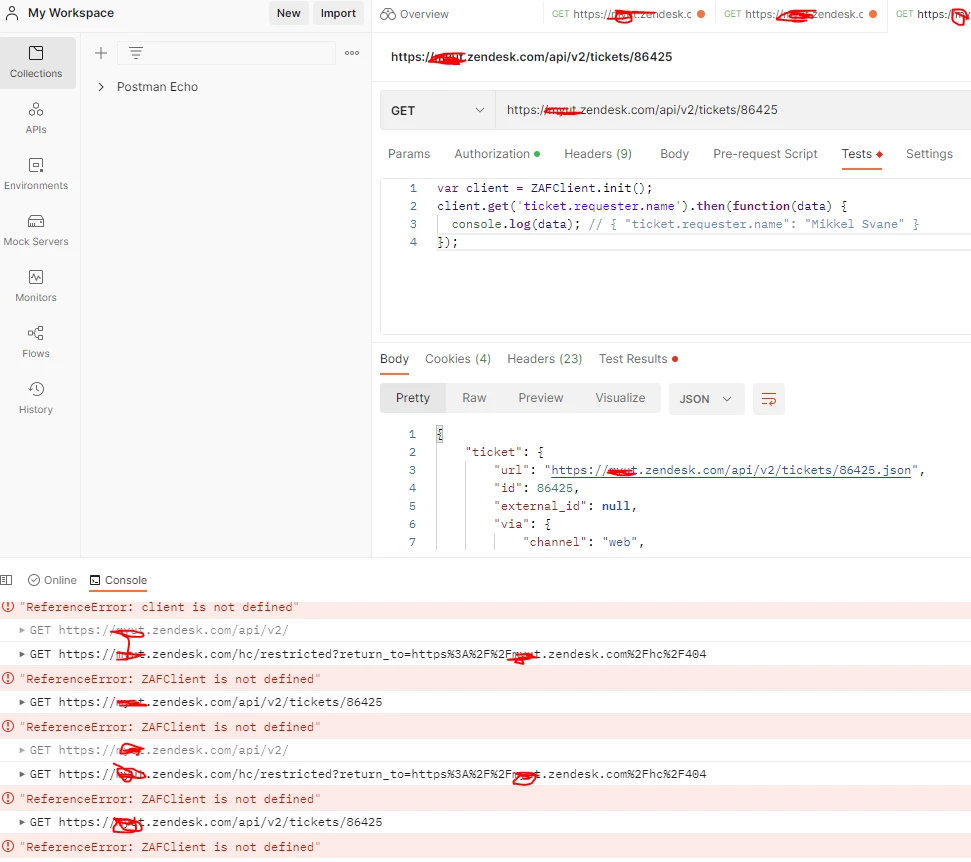
Task: Click the Online status check icon
Action: coord(34,580)
